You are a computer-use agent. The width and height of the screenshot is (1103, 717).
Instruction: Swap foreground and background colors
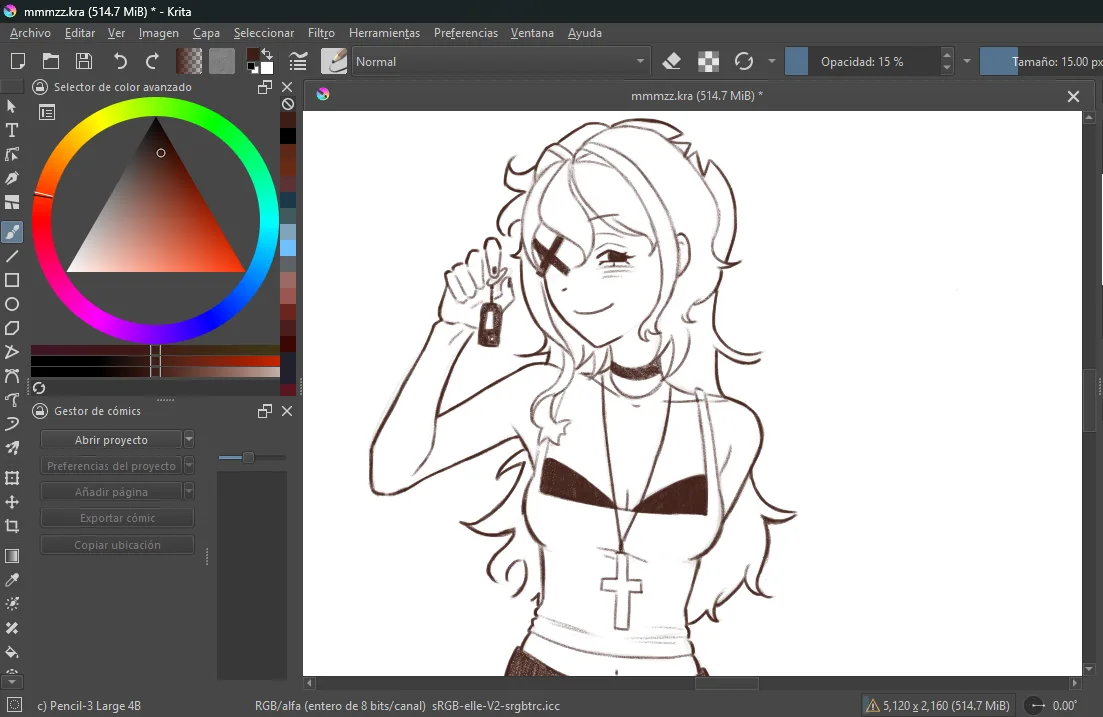click(267, 53)
